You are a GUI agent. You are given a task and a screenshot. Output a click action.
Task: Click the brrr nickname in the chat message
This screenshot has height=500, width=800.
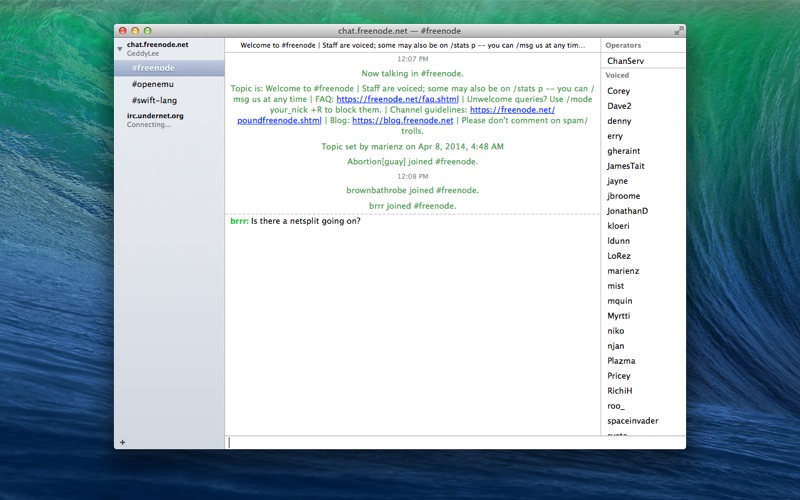239,221
